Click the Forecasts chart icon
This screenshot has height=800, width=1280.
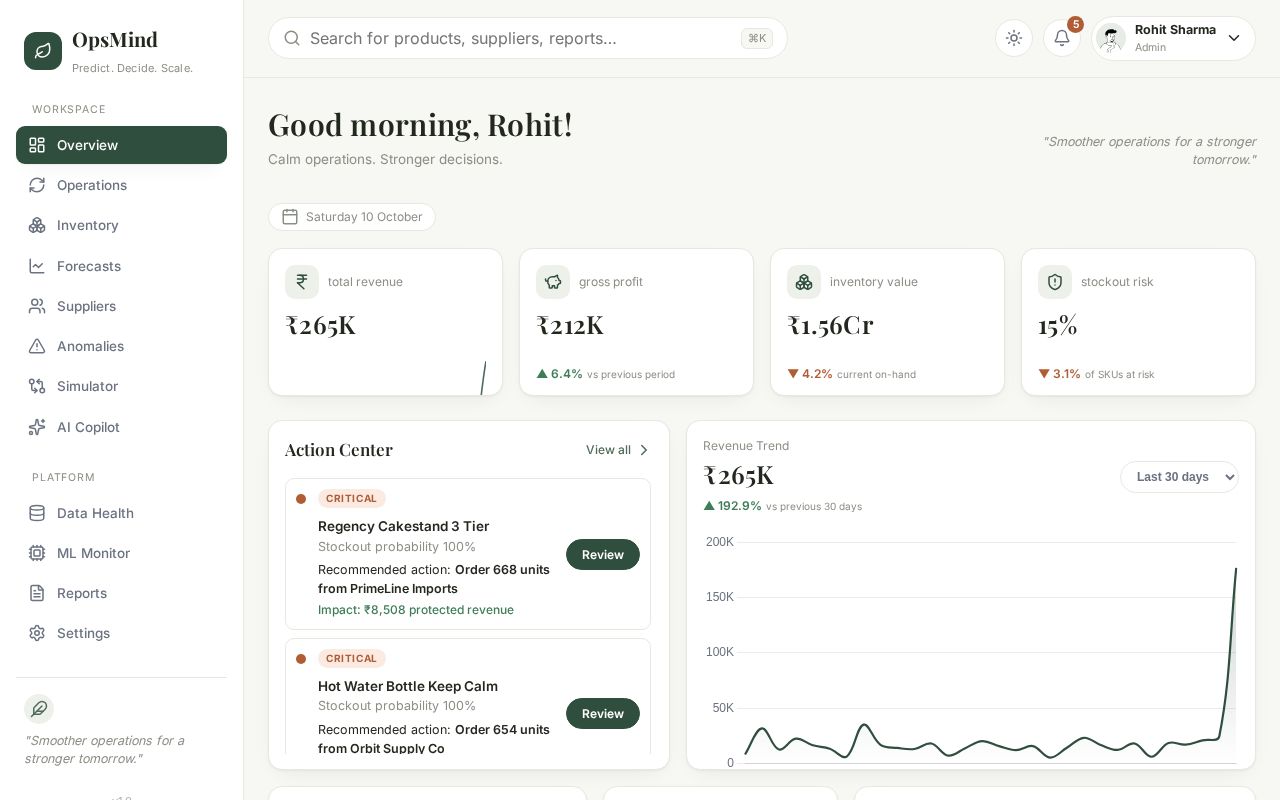pos(37,266)
